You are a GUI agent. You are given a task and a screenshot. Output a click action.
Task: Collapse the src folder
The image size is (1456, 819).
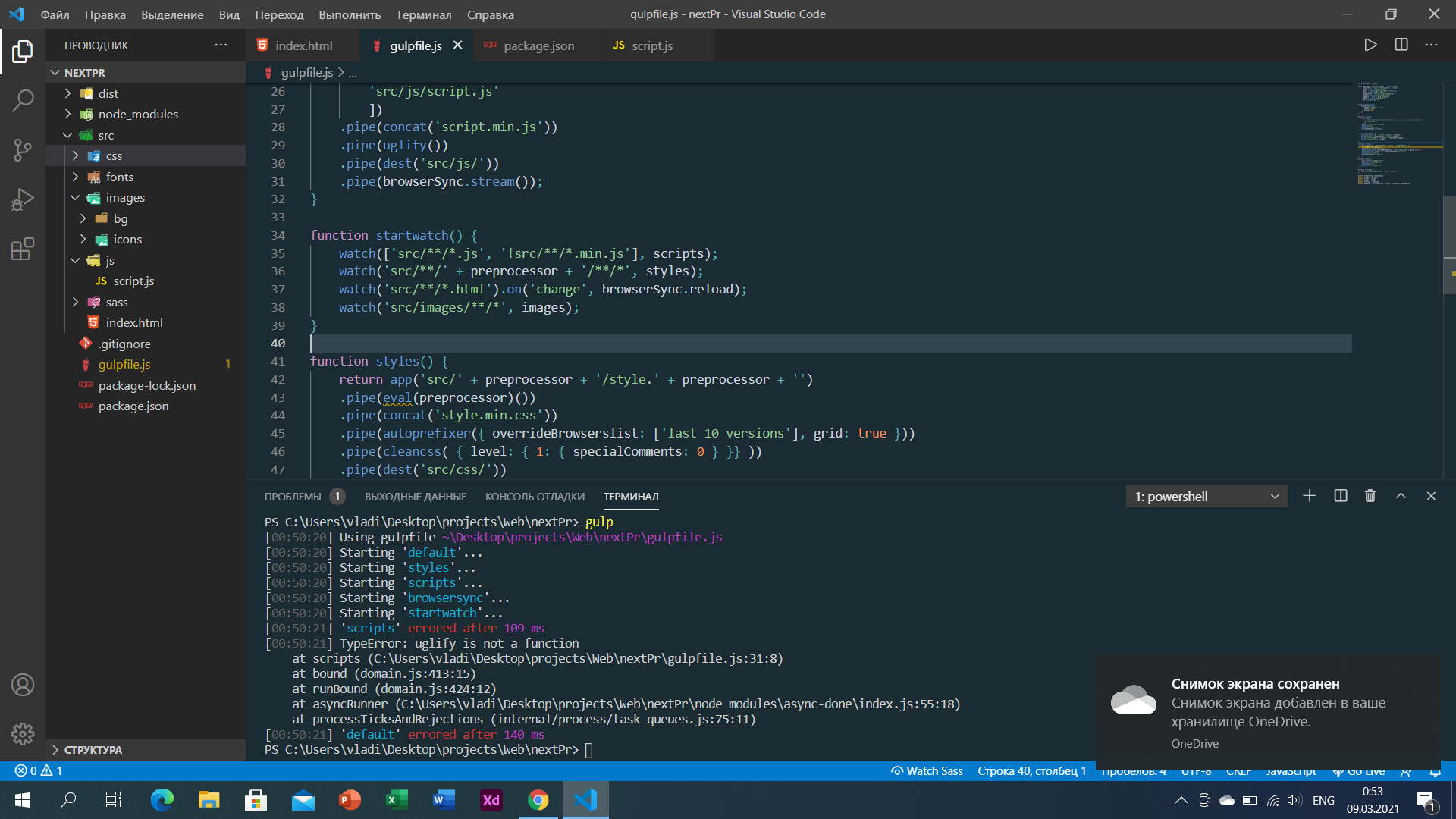146,135
